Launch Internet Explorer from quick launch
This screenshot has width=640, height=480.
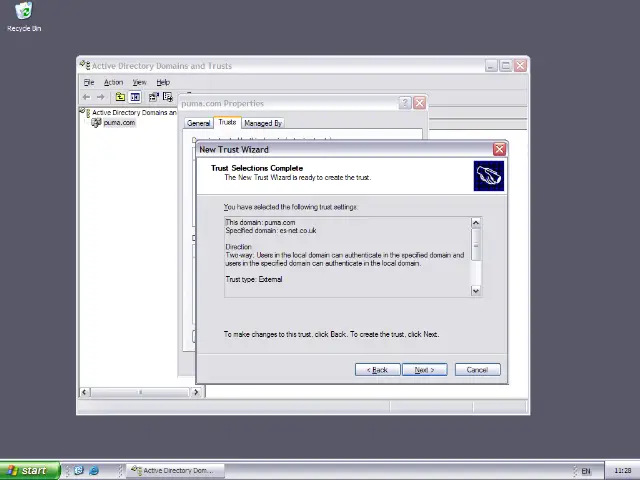94,471
